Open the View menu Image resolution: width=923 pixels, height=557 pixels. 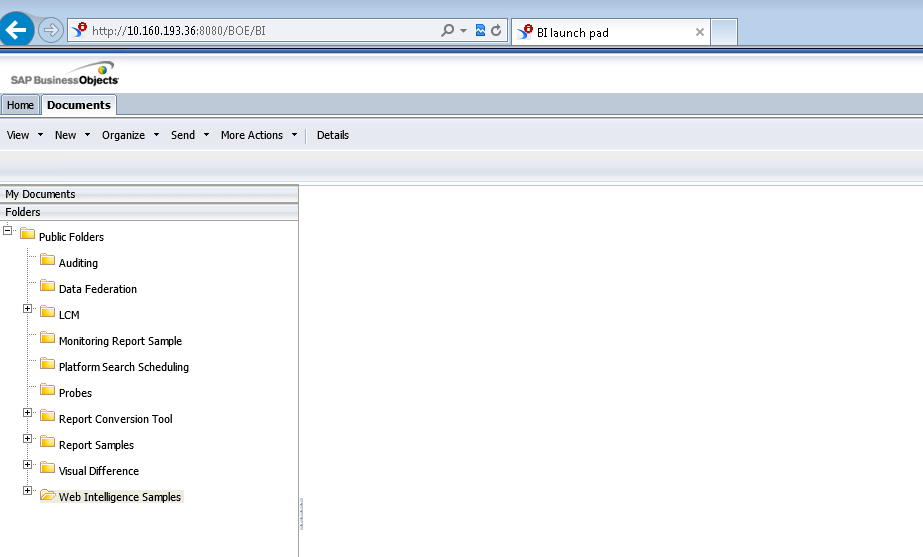(x=18, y=135)
